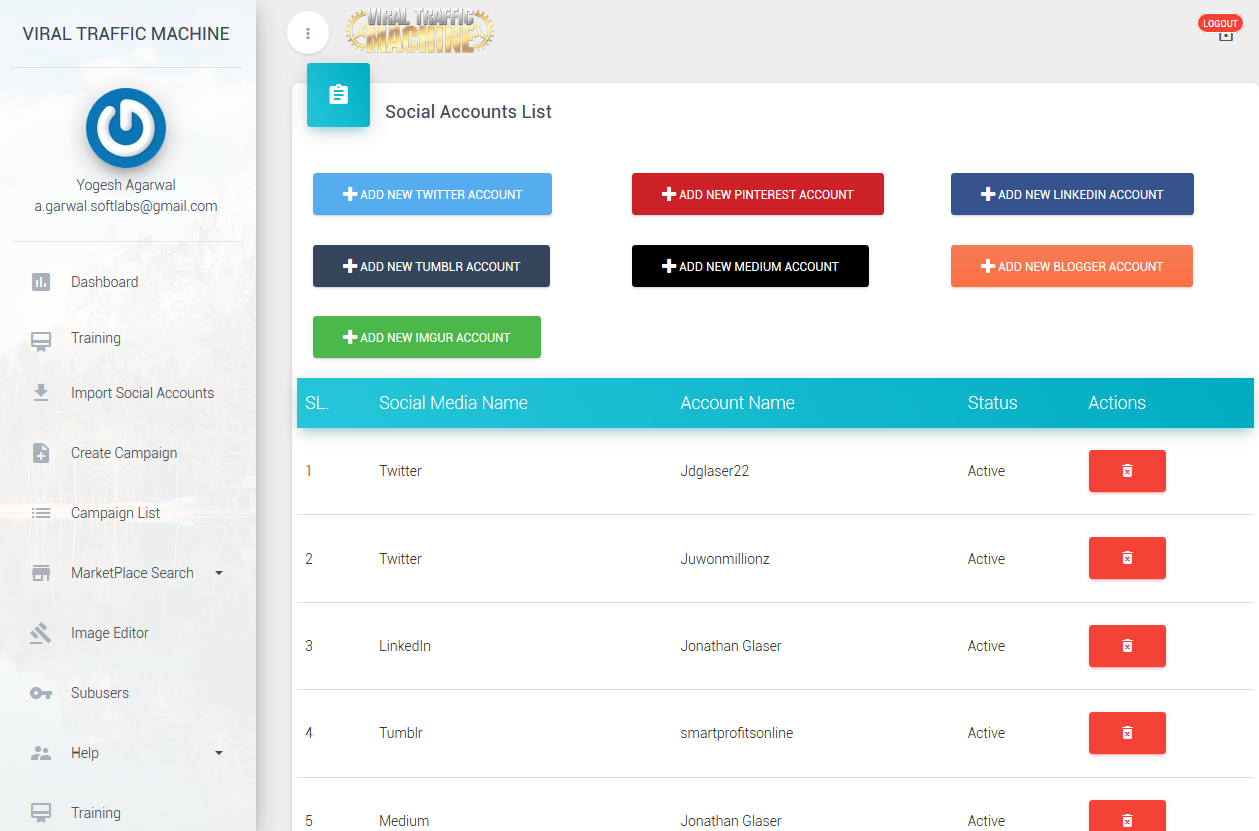Click the Account Name column header
Image resolution: width=1259 pixels, height=831 pixels.
tap(738, 403)
